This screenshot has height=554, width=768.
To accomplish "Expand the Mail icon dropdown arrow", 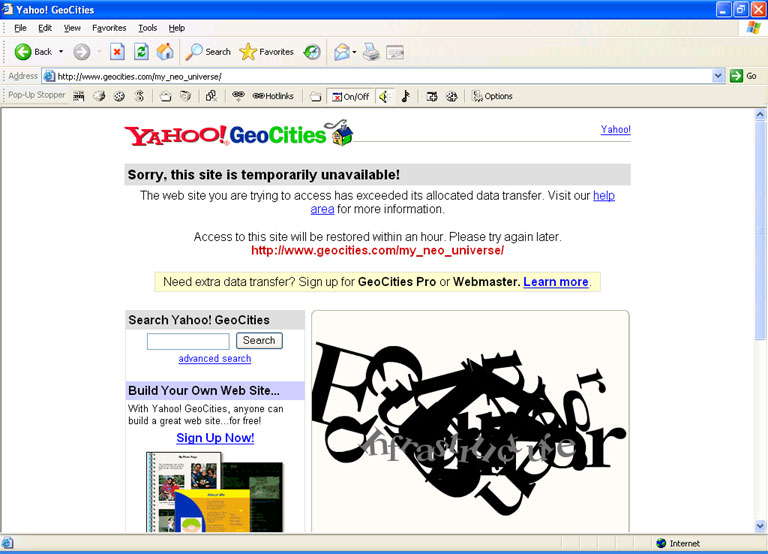I will point(354,52).
